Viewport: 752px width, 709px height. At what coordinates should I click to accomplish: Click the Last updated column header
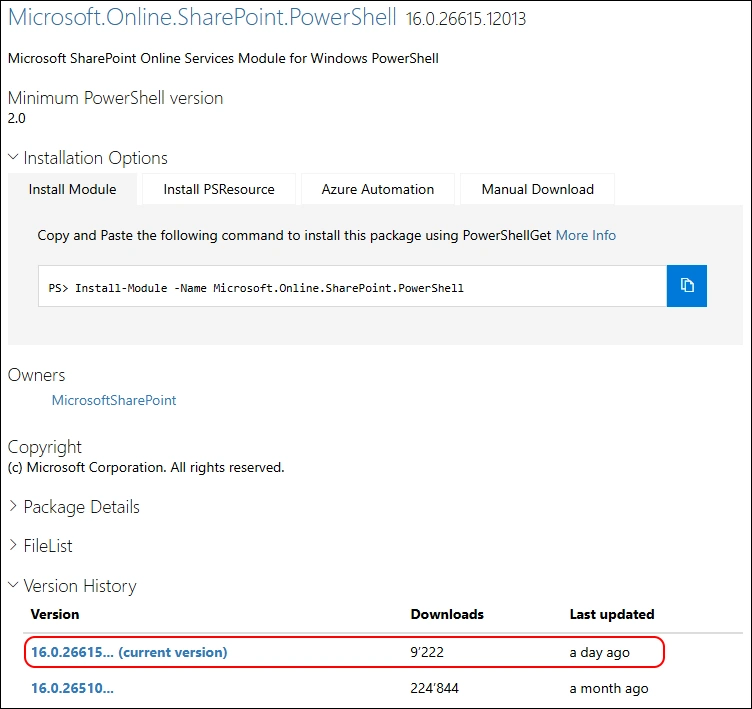pos(612,614)
